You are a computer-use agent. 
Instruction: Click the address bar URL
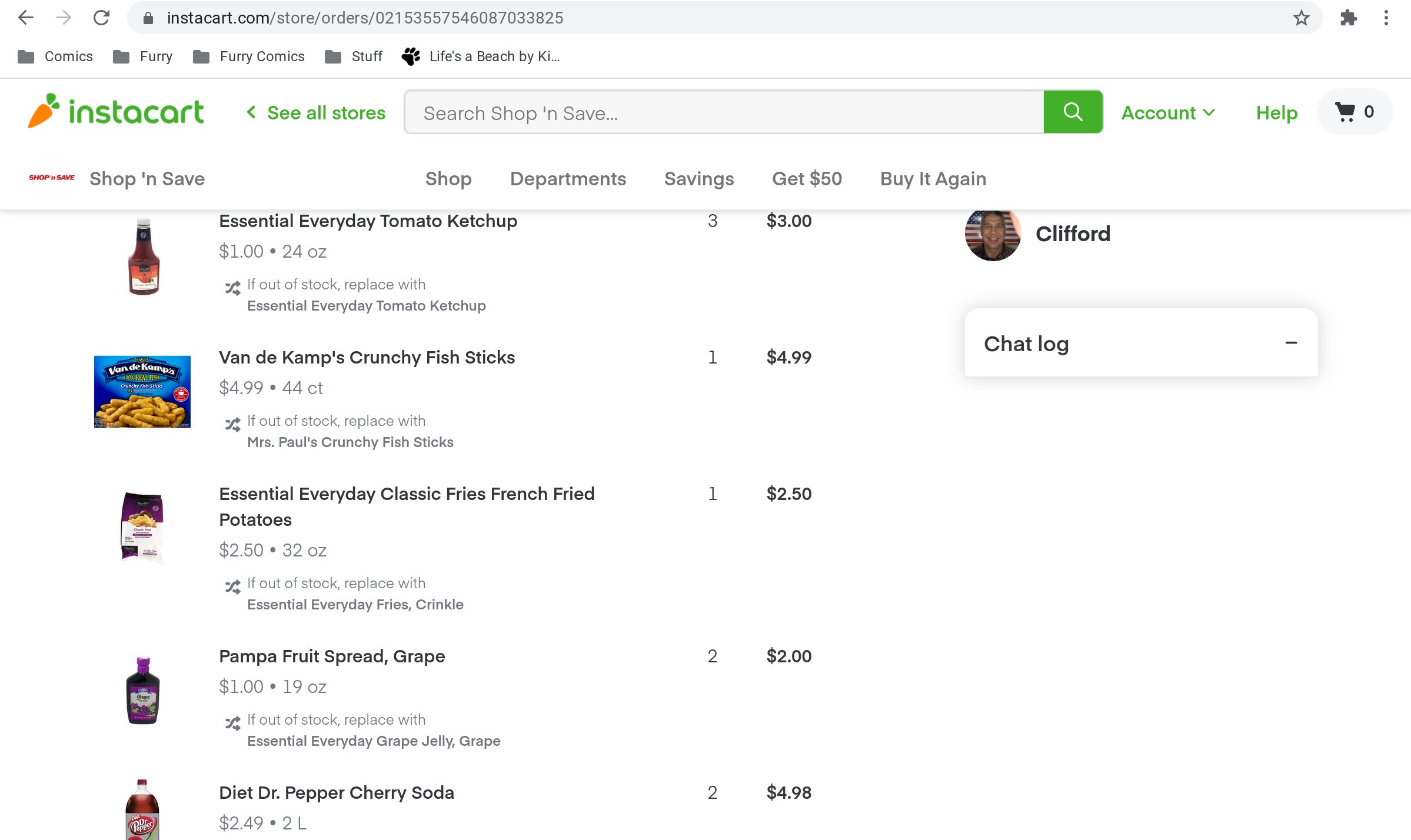(x=365, y=18)
